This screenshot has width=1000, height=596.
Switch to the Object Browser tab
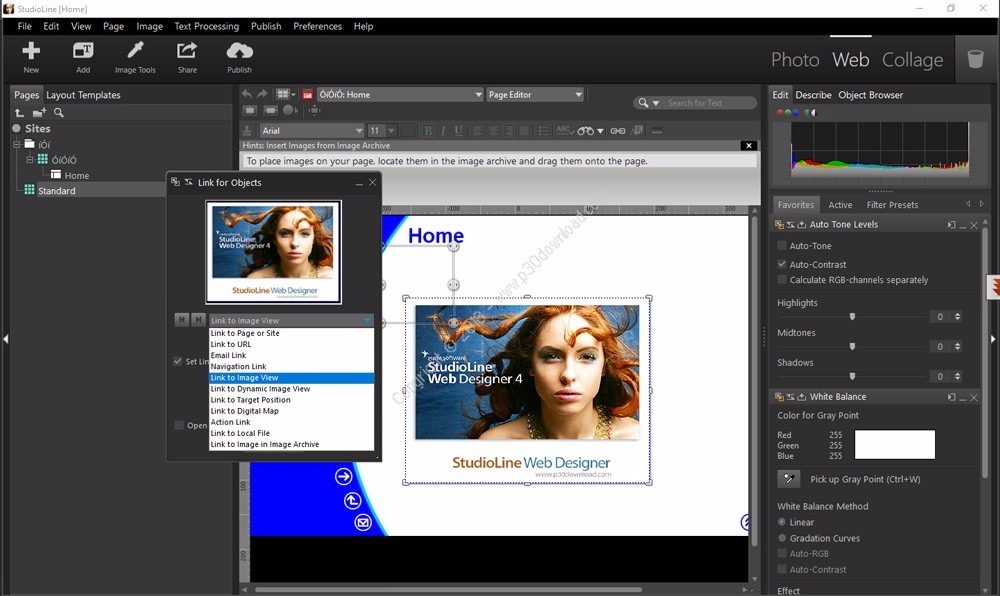point(871,95)
